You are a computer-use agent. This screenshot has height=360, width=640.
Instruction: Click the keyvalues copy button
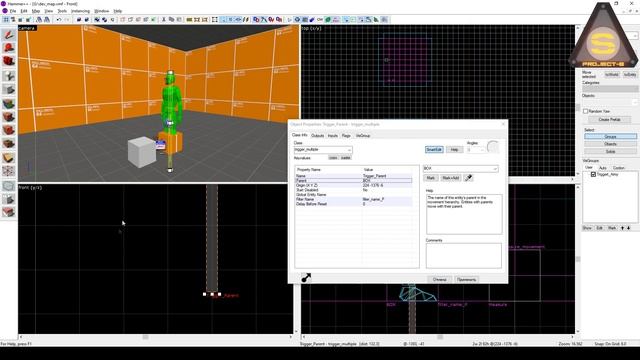(333, 158)
